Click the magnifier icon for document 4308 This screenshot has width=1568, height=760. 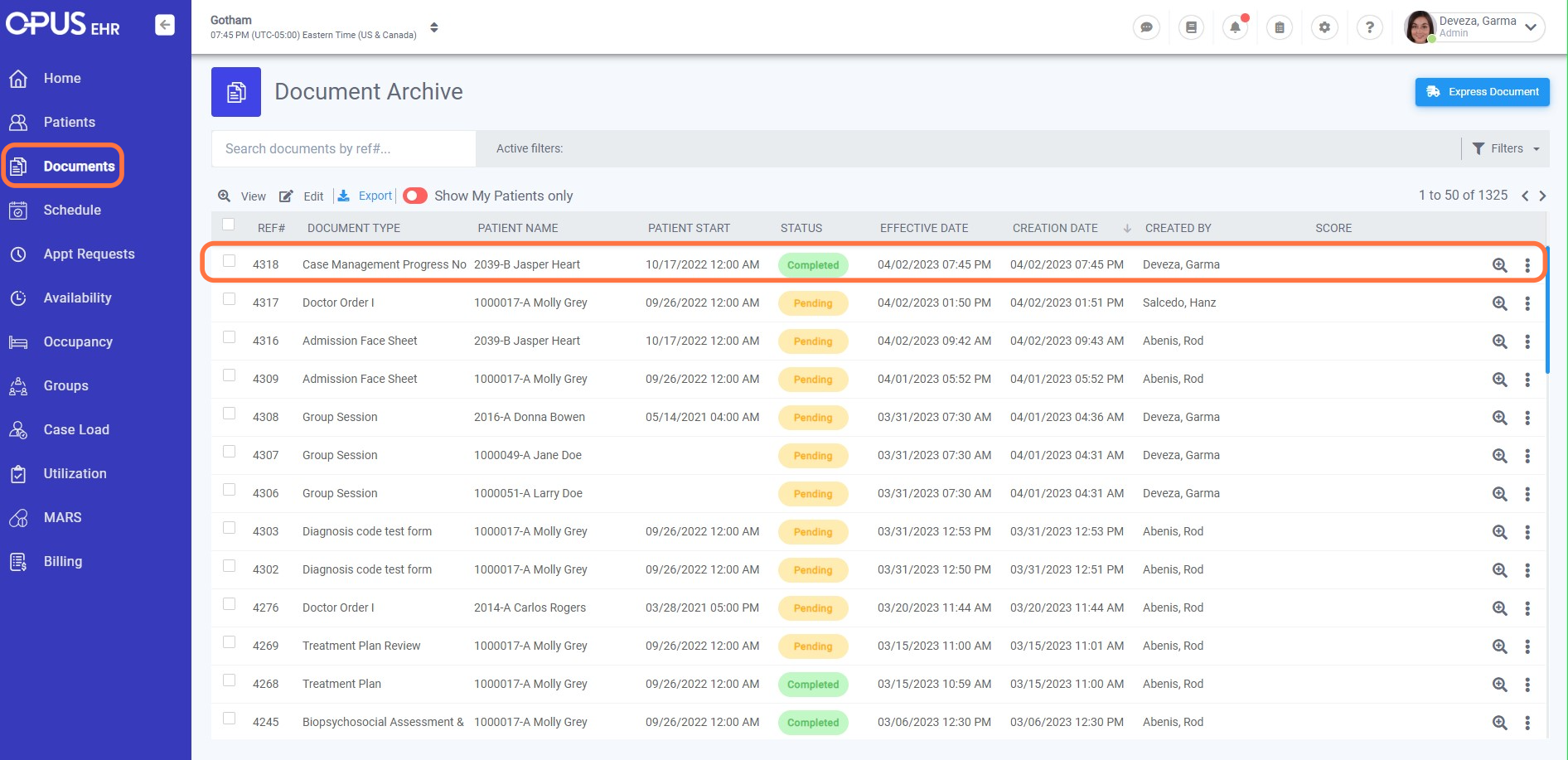point(1499,418)
